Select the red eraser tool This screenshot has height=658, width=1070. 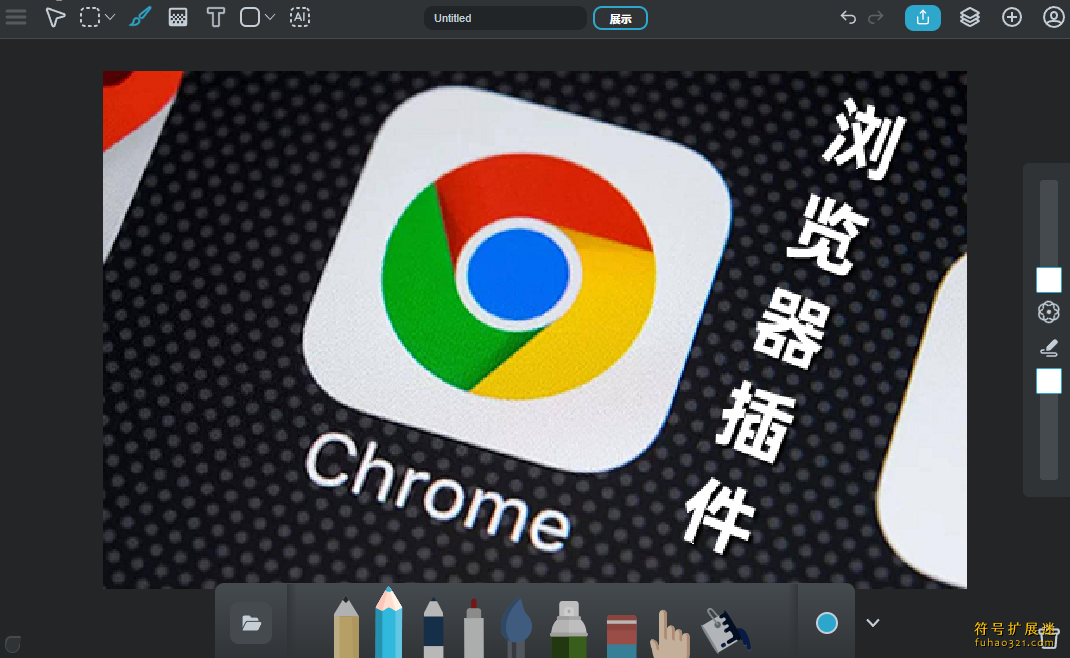click(x=622, y=636)
